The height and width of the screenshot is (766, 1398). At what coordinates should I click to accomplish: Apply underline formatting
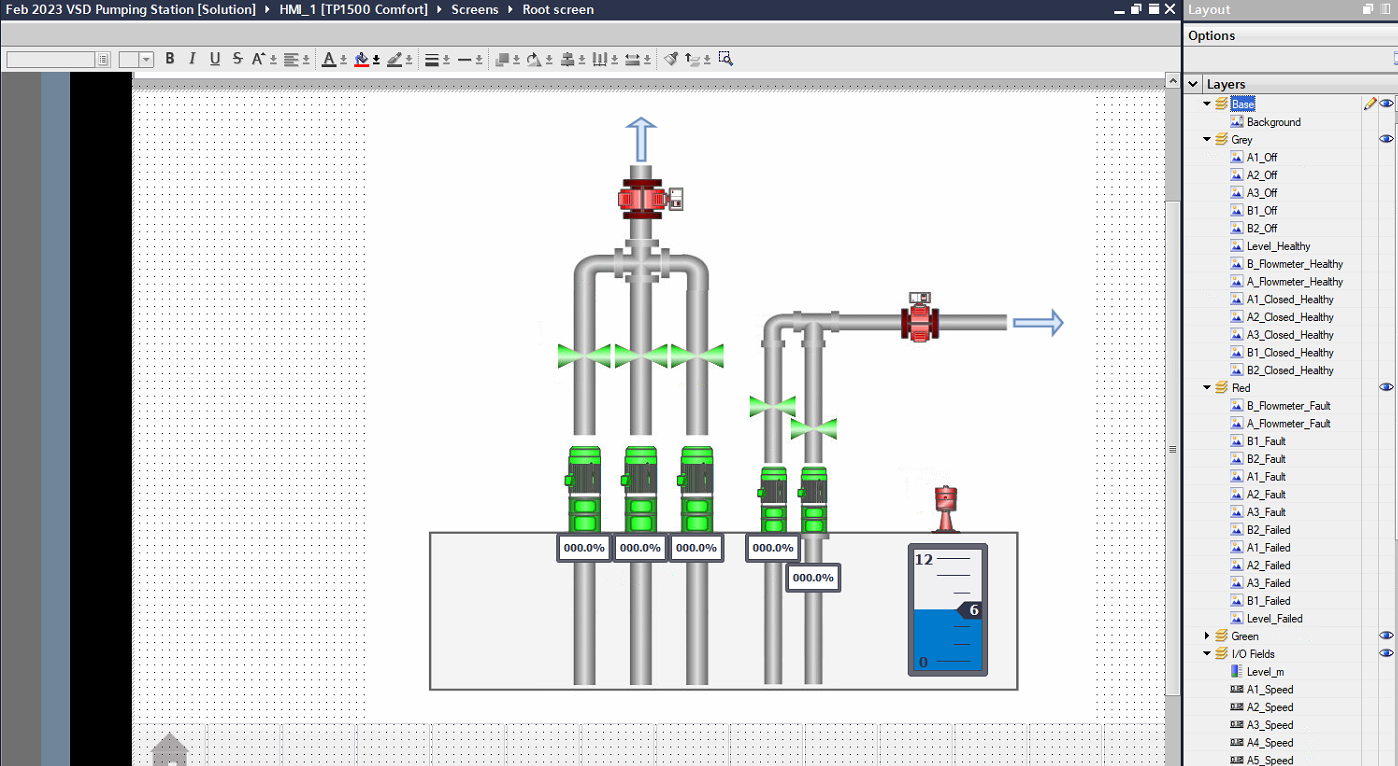214,59
